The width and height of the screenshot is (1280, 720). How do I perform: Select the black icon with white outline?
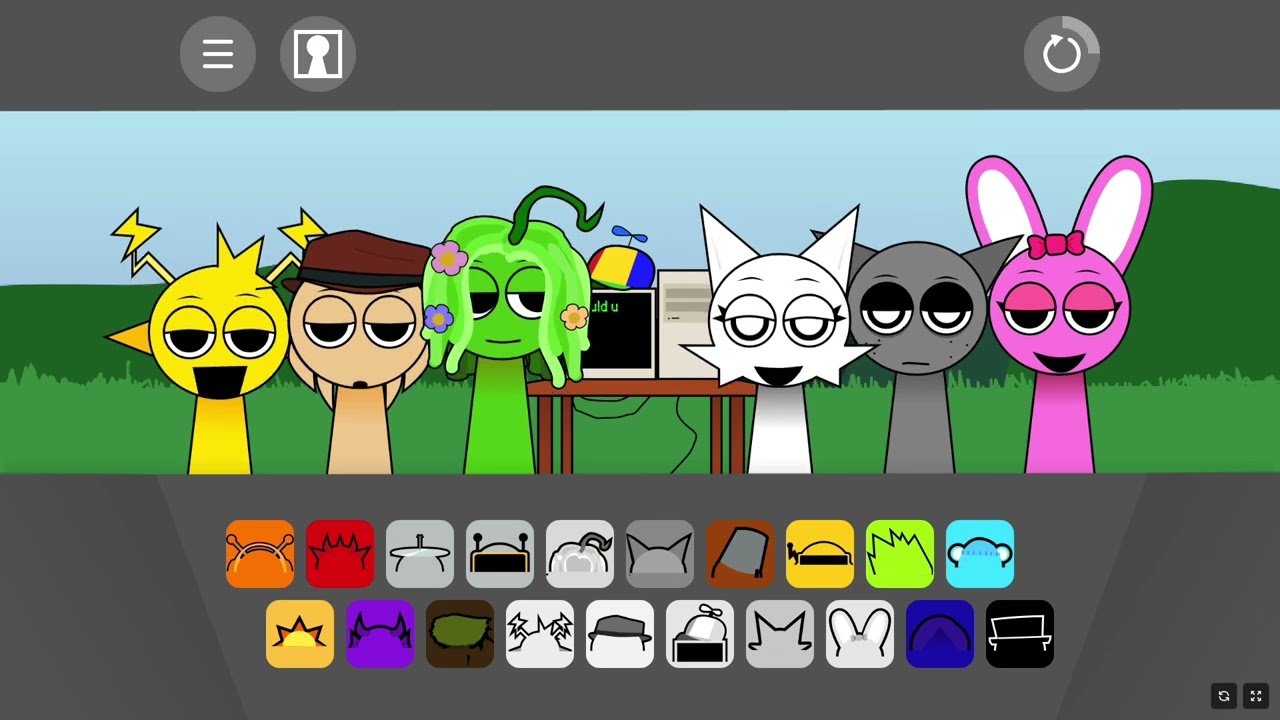pos(1020,634)
